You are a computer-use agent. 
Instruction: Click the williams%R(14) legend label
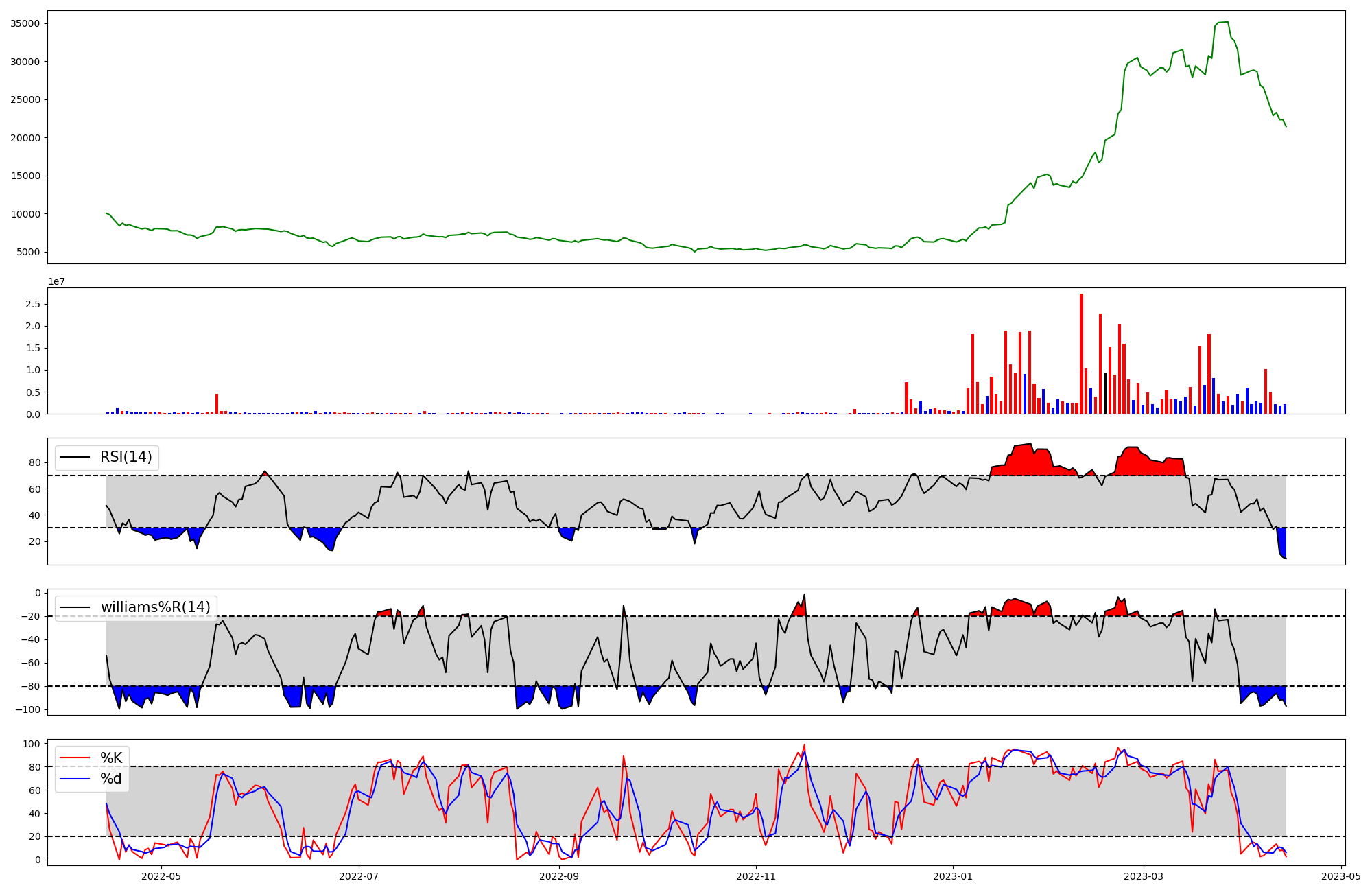(155, 607)
